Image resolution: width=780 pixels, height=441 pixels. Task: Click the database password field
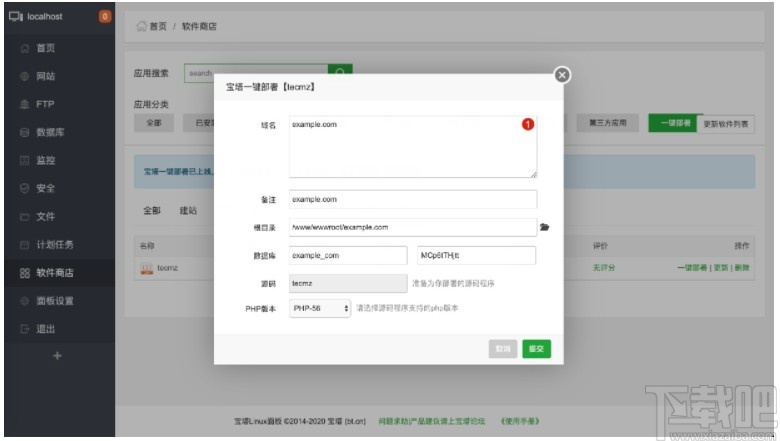(x=477, y=256)
